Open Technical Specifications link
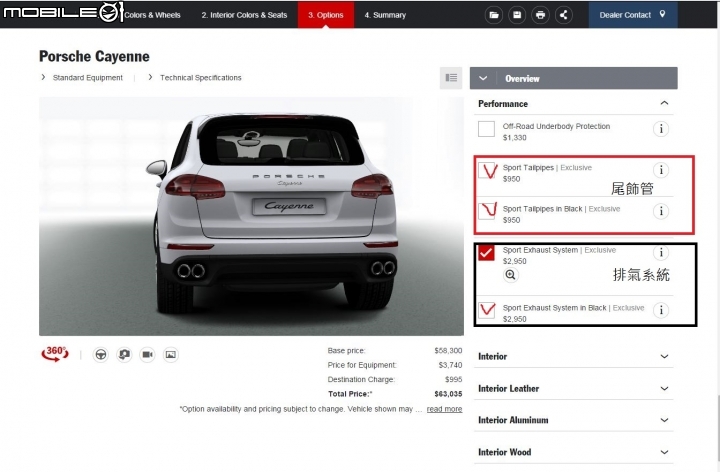The image size is (720, 472). (x=201, y=78)
